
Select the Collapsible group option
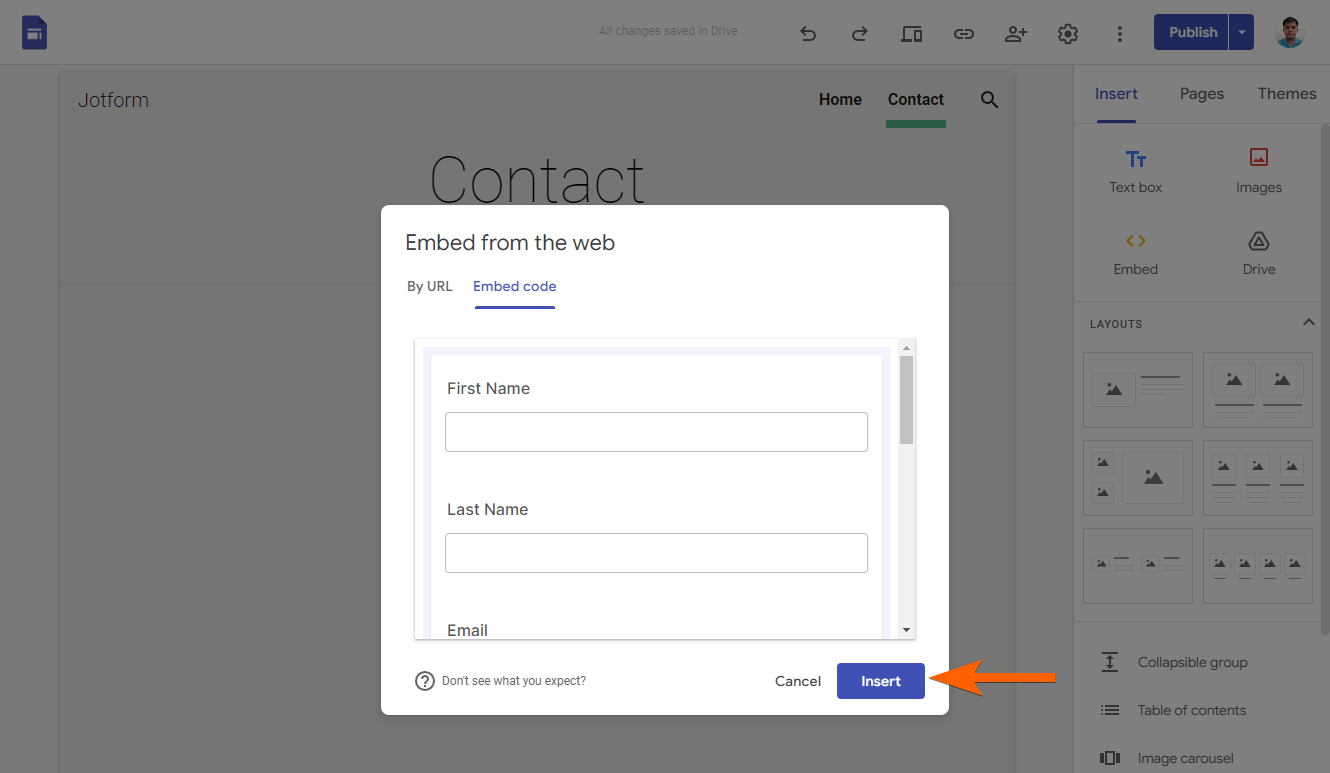(x=1192, y=662)
